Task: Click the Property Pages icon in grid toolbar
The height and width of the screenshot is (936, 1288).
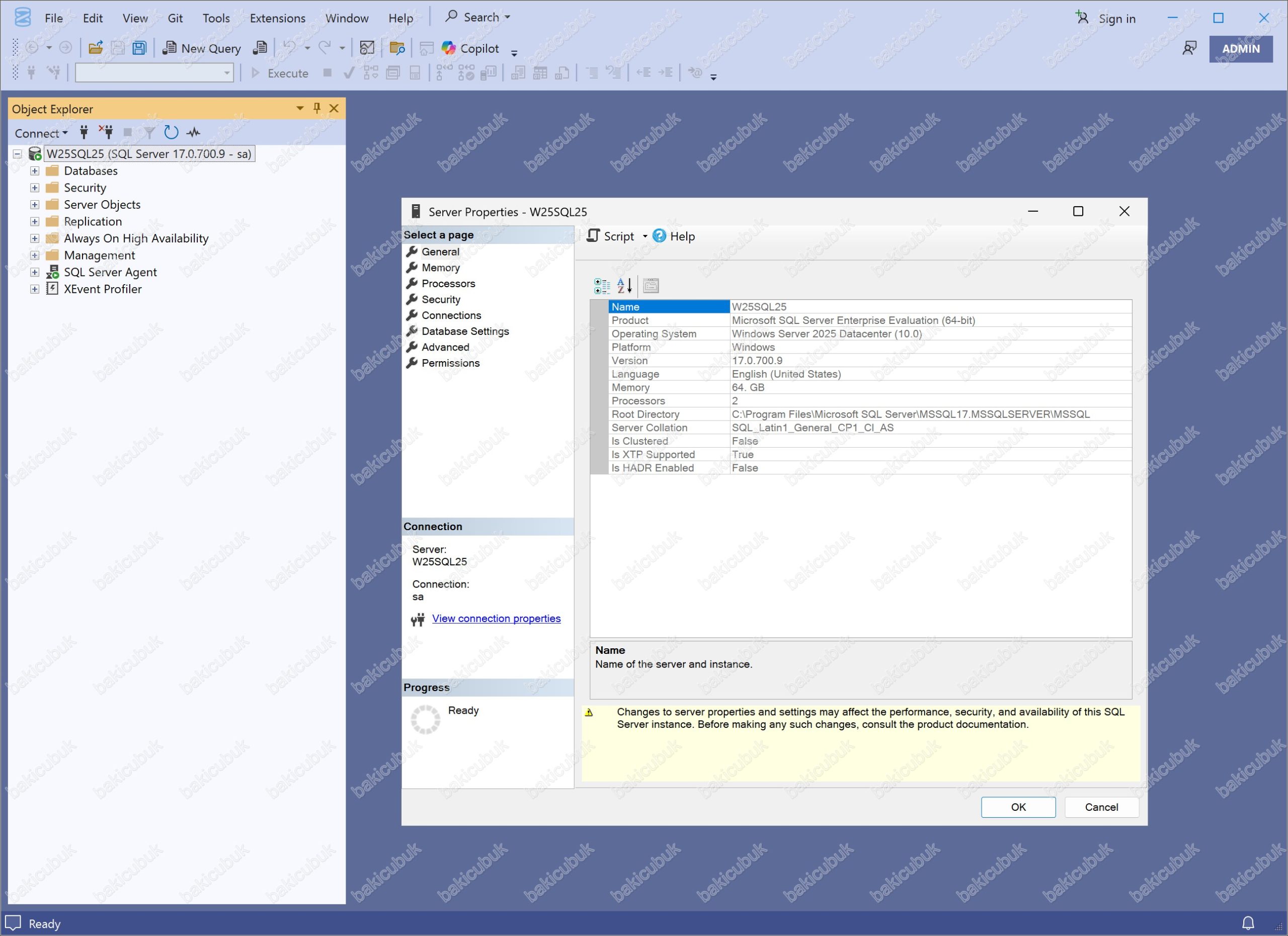Action: click(x=651, y=286)
